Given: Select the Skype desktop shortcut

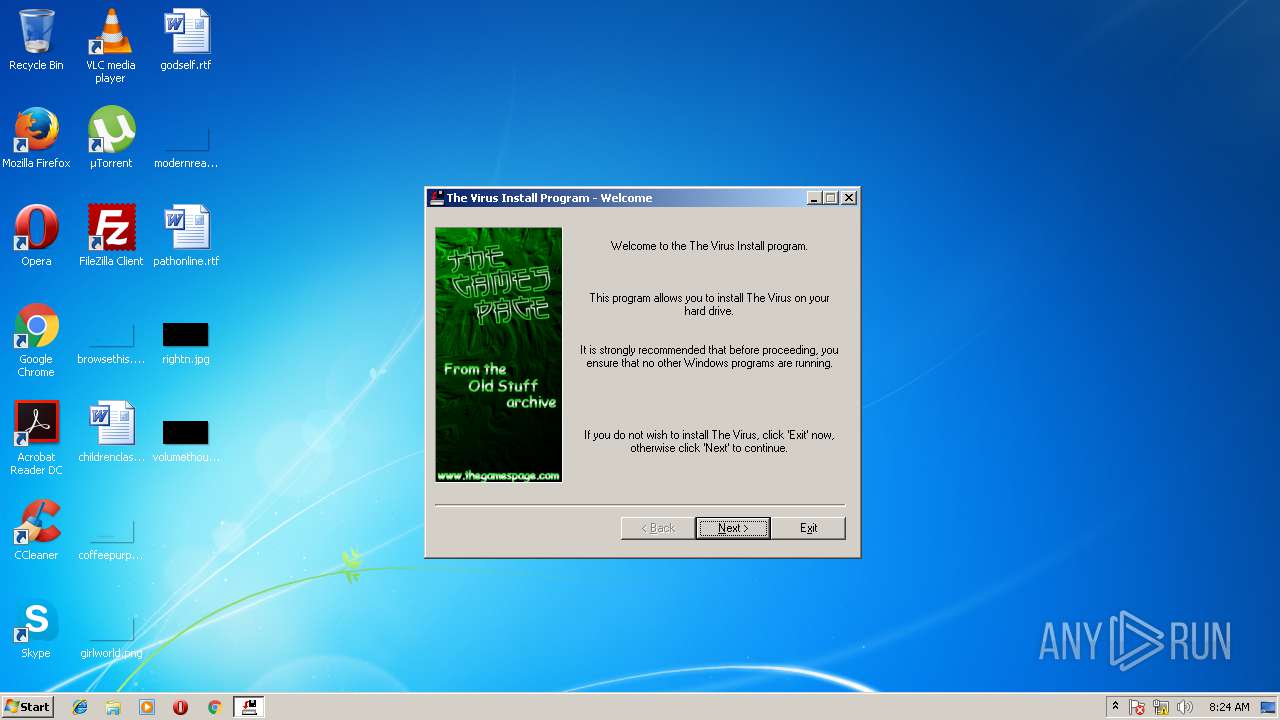Looking at the screenshot, I should click(x=36, y=628).
